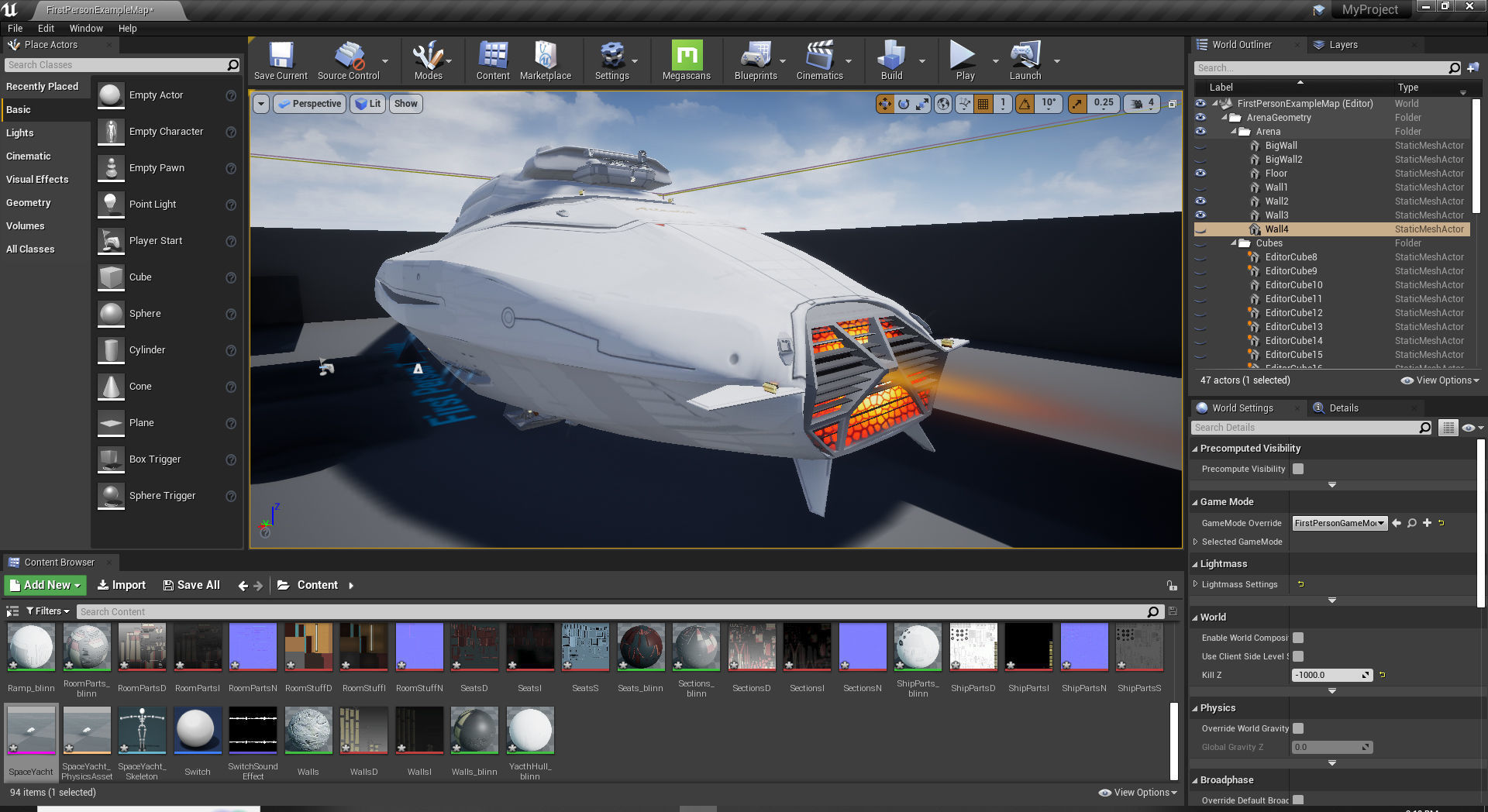Click the Launch toolbar icon
Viewport: 1488px width, 812px height.
[1025, 60]
